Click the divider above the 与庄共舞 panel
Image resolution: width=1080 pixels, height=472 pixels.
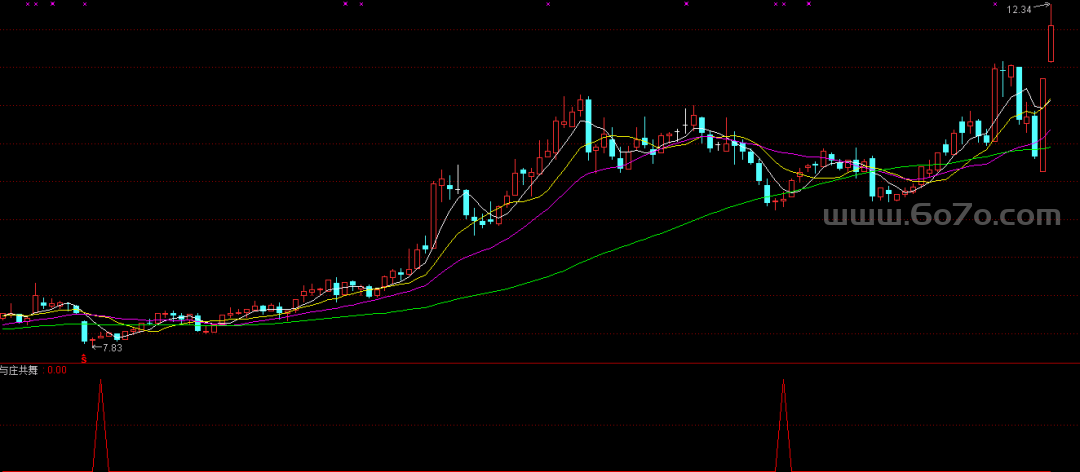click(x=540, y=362)
